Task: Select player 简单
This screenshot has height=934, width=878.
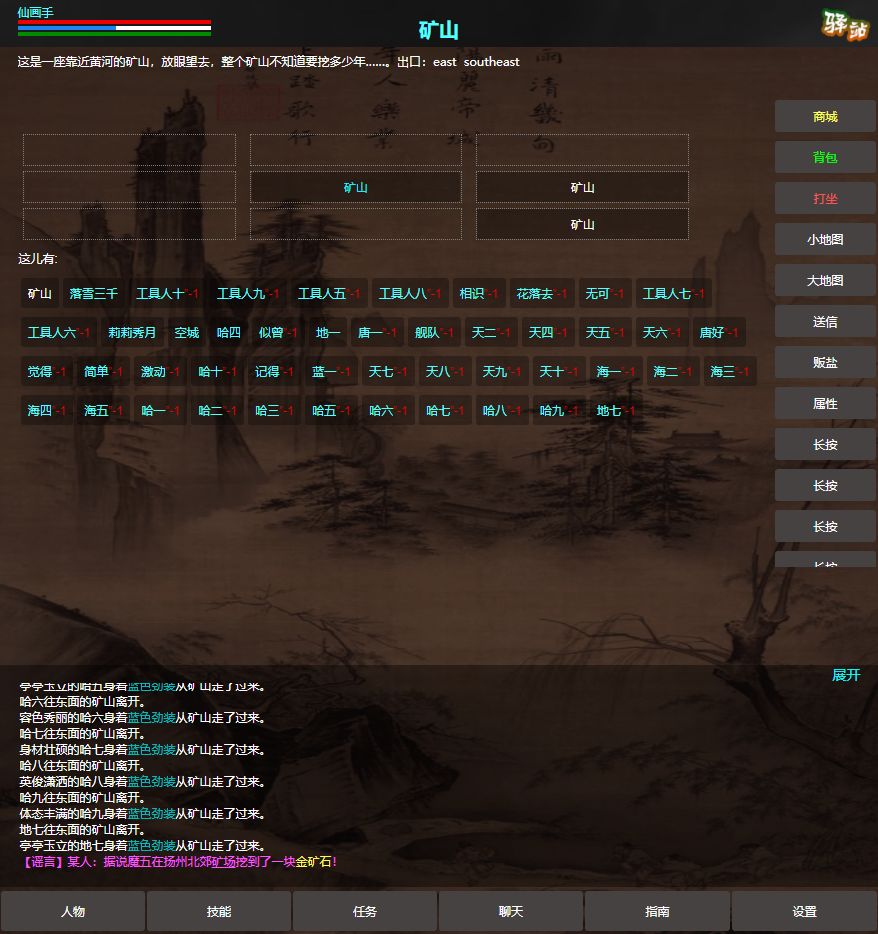Action: [x=102, y=372]
